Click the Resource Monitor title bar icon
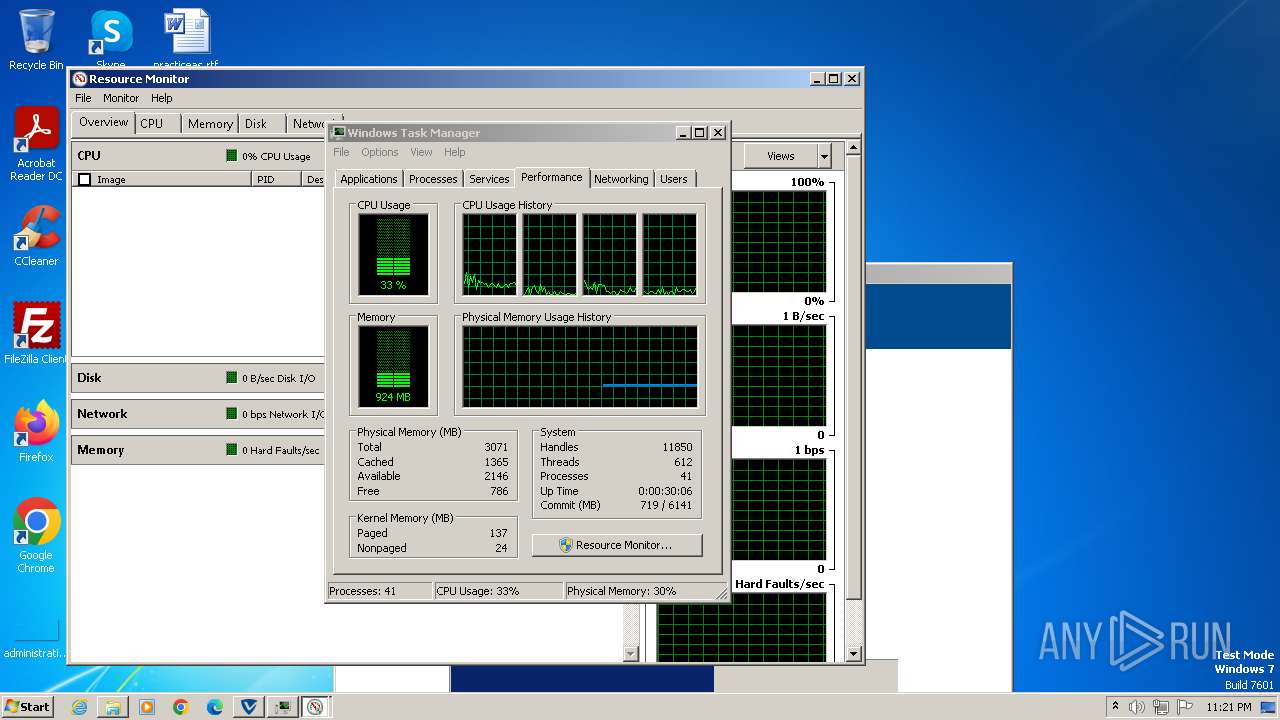1280x720 pixels. coord(79,79)
